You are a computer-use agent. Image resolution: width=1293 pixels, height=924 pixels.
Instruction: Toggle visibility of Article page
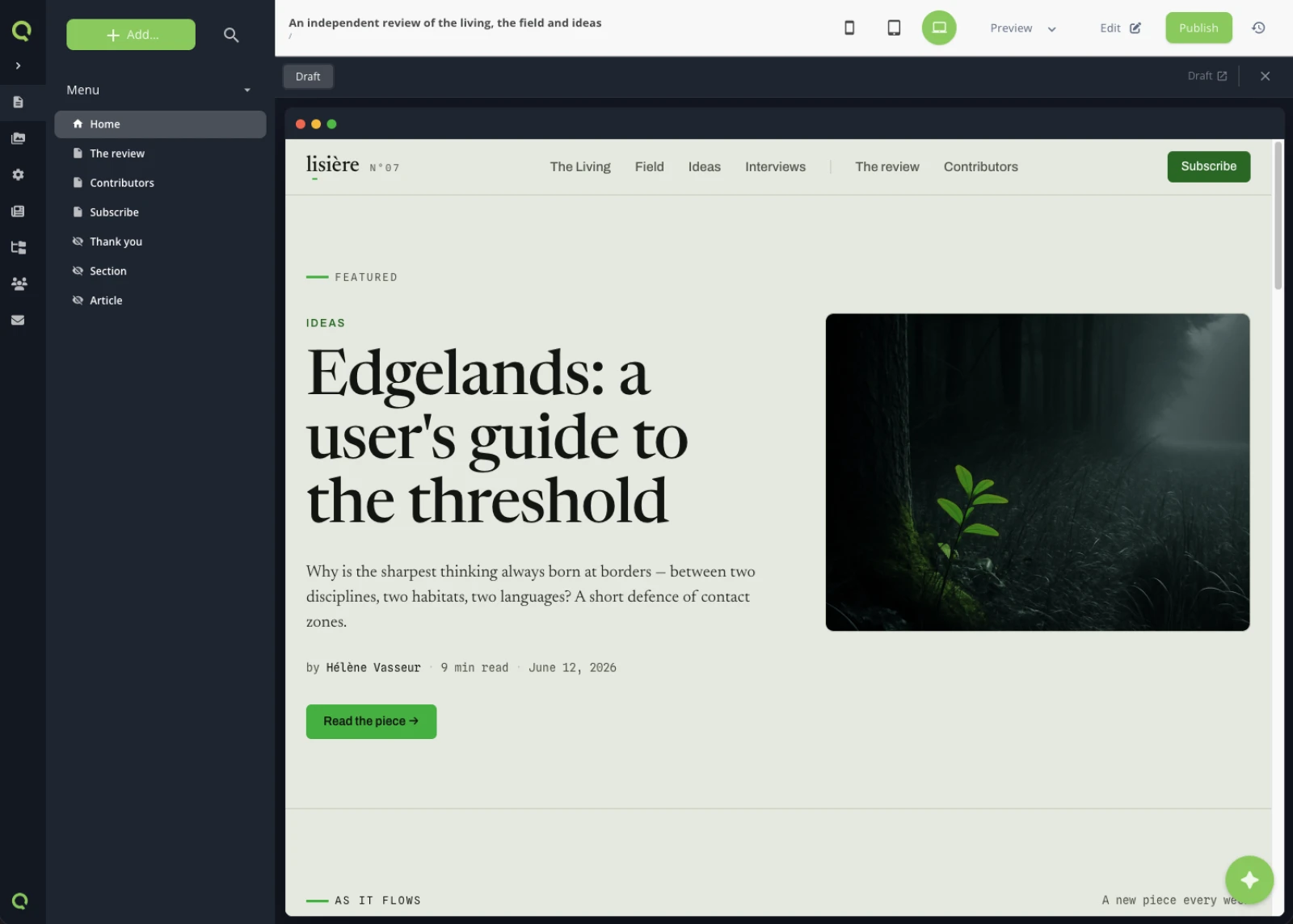coord(78,300)
